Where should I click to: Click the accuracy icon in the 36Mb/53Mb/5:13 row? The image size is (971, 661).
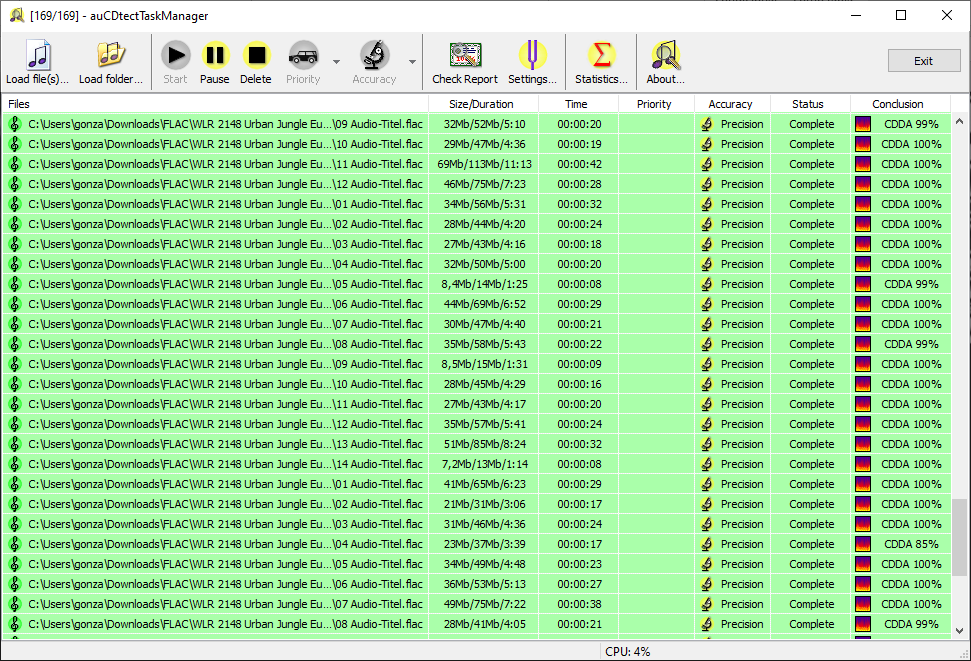pyautogui.click(x=707, y=584)
